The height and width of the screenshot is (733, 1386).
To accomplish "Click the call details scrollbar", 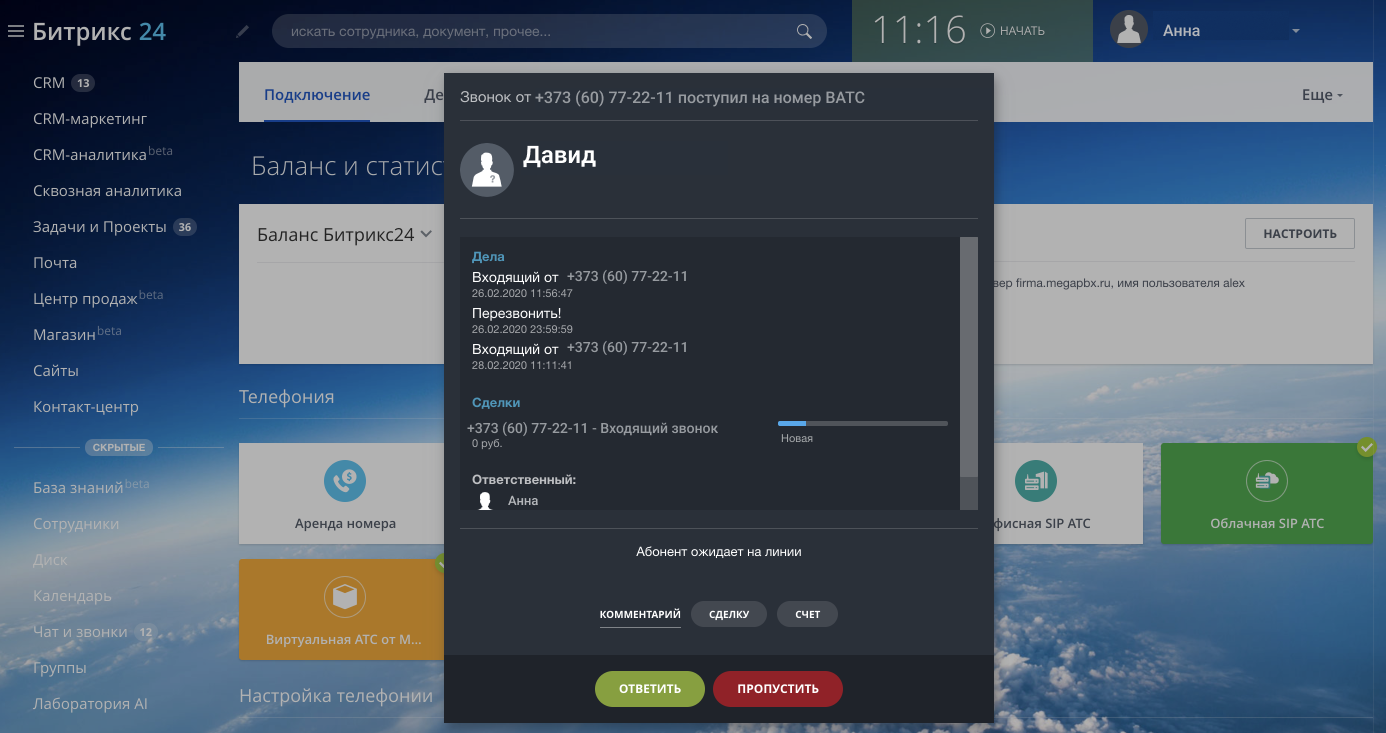I will point(968,360).
